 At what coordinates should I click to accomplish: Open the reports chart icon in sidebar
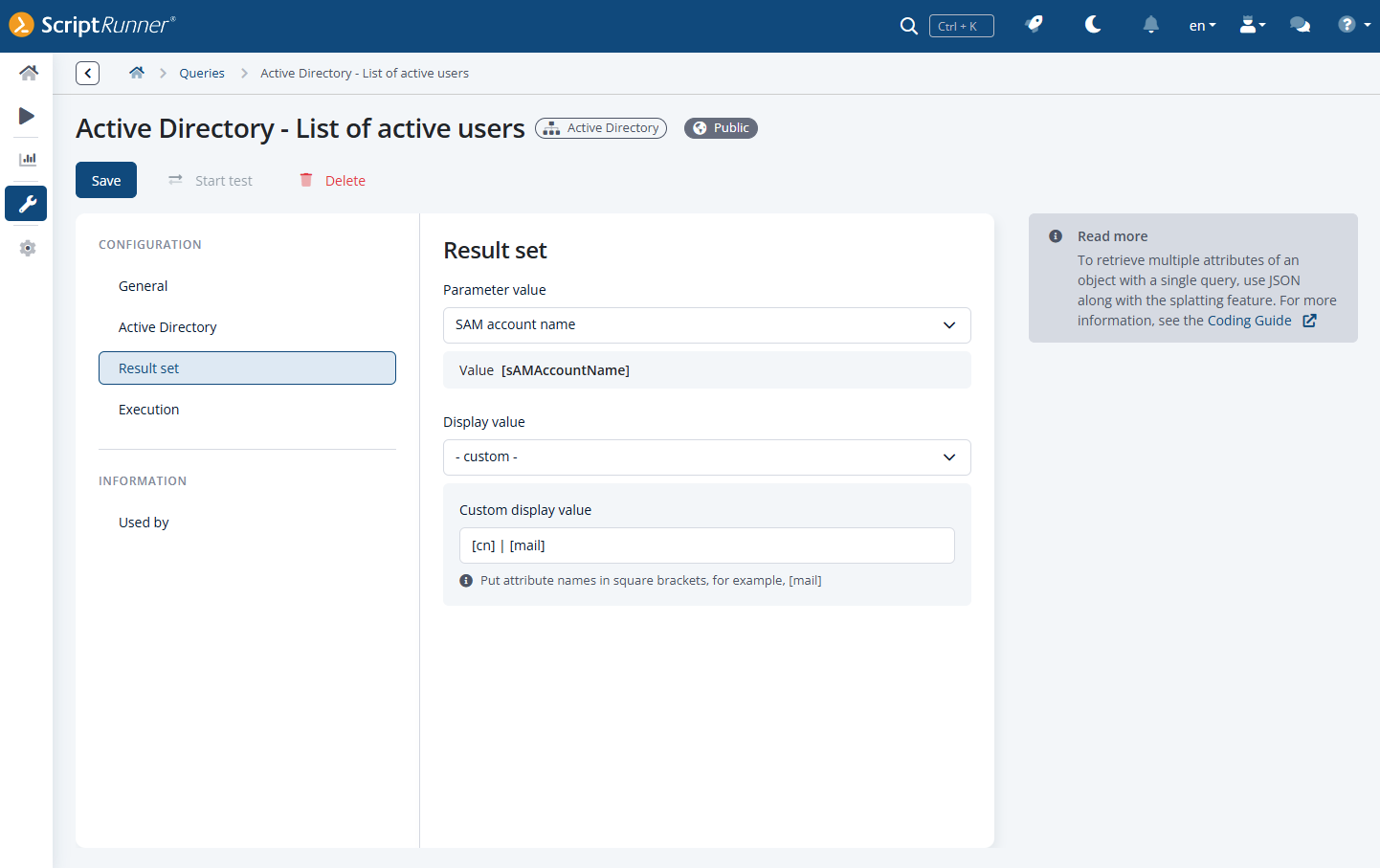(28, 159)
